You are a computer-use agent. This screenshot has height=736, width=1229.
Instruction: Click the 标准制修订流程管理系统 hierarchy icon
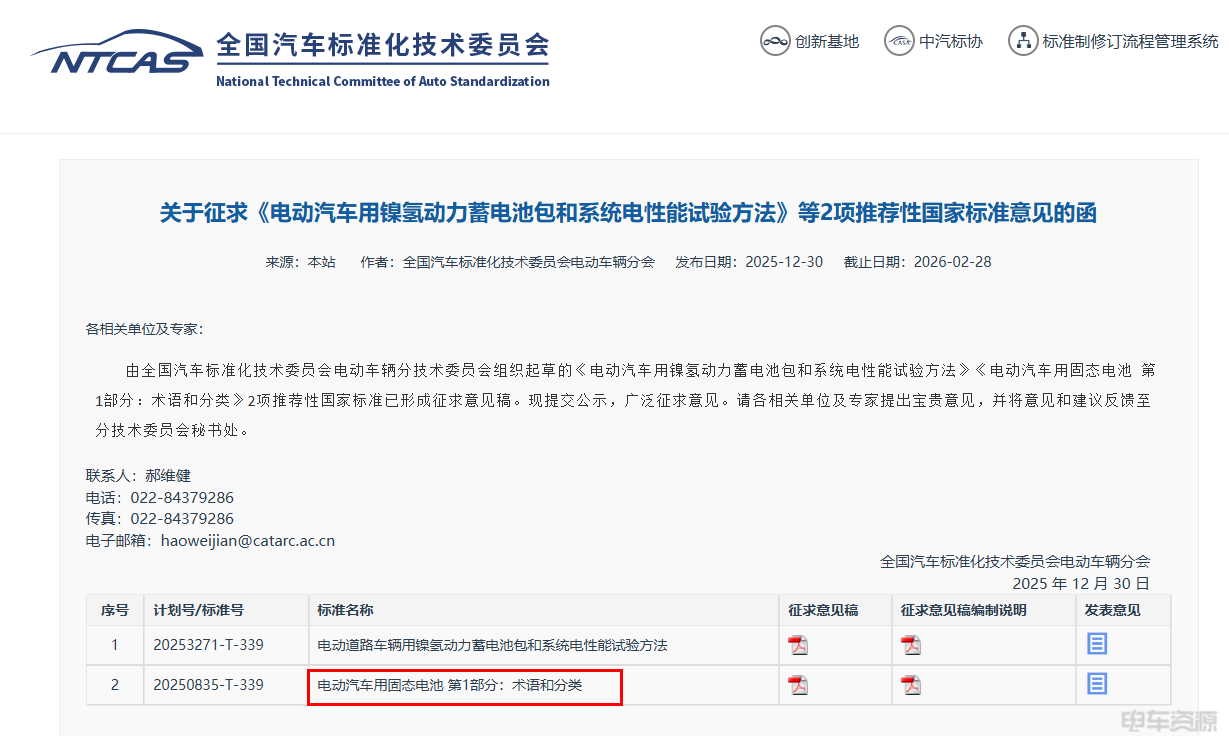[x=1022, y=41]
